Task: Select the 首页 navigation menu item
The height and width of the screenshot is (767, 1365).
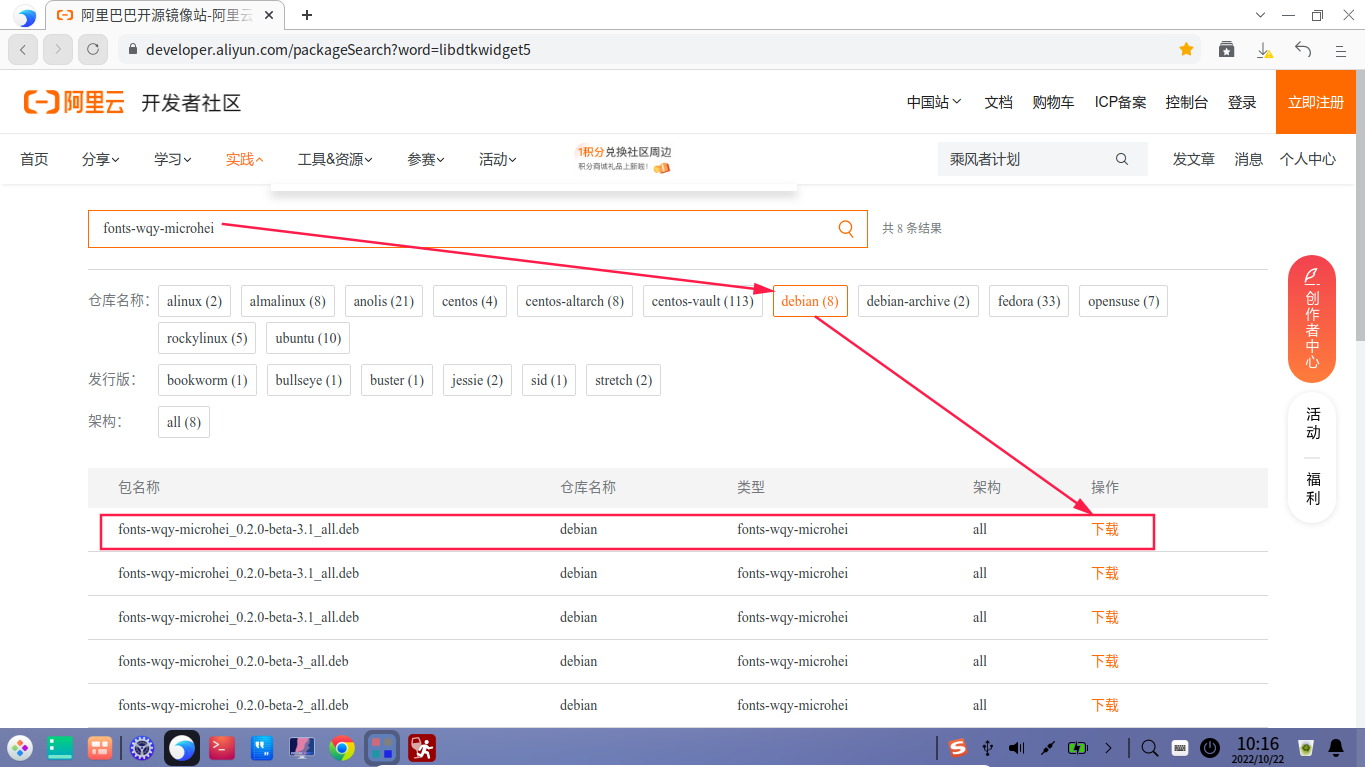Action: tap(33, 158)
